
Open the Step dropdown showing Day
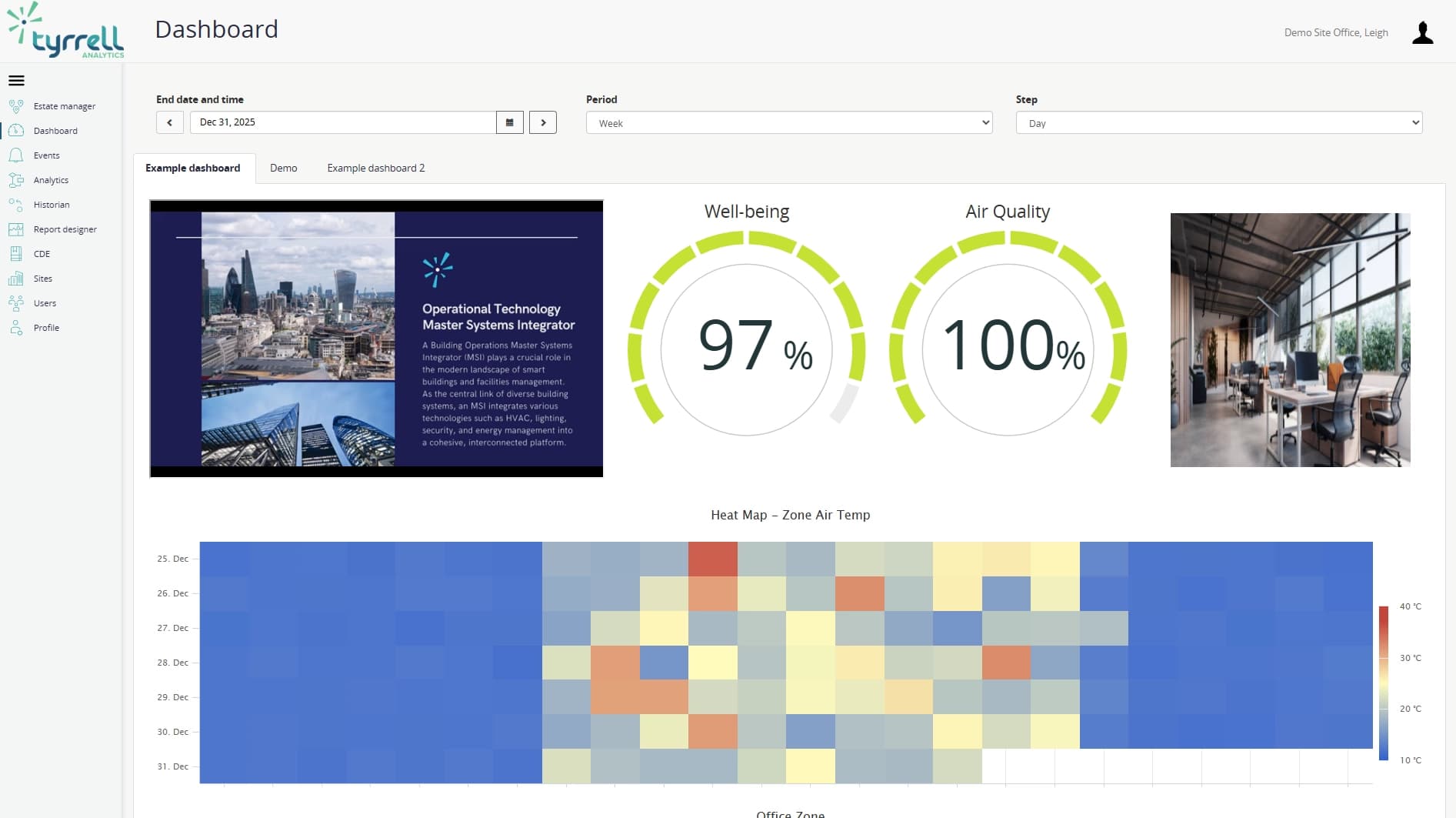(x=1218, y=122)
